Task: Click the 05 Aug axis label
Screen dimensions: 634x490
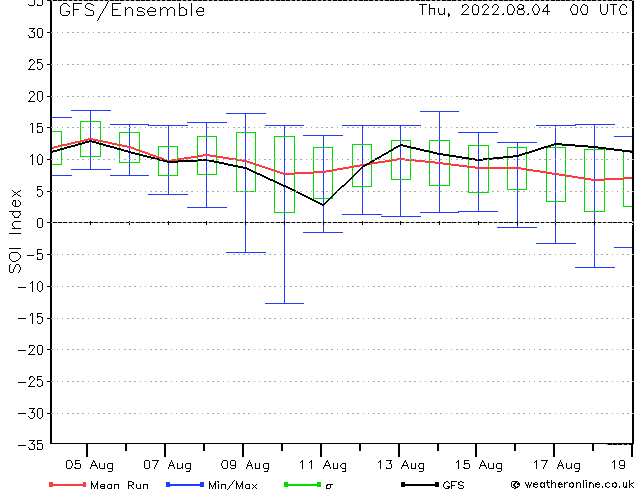Action: pos(89,465)
